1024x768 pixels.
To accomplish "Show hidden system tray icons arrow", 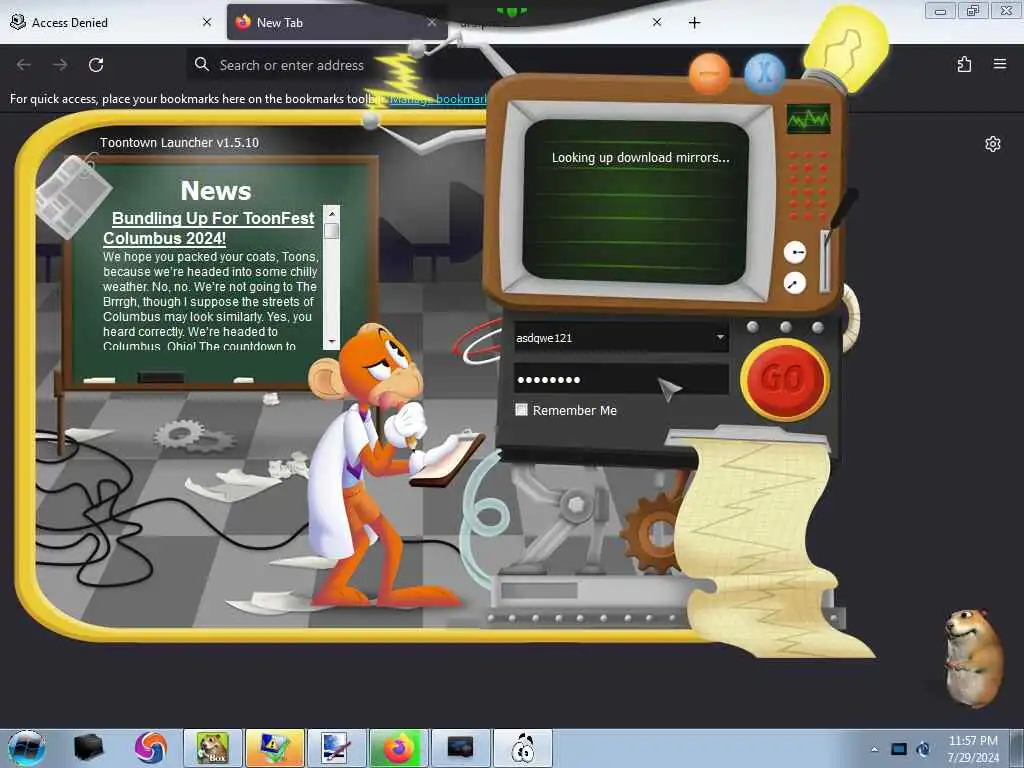I will pyautogui.click(x=874, y=749).
